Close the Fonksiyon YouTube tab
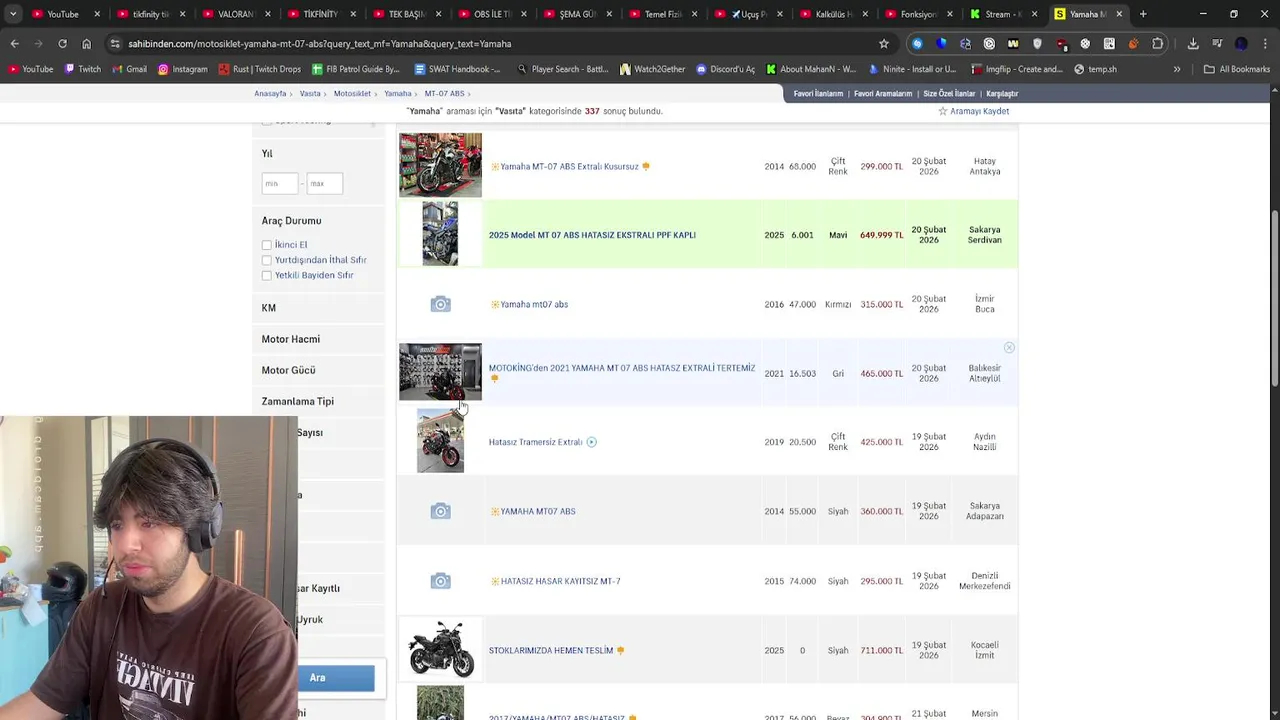The width and height of the screenshot is (1280, 720). click(x=948, y=14)
